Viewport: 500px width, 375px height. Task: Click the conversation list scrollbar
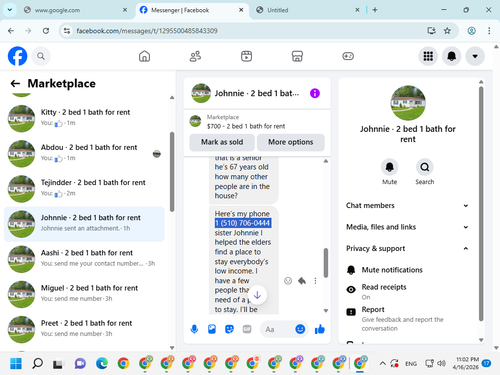click(172, 172)
